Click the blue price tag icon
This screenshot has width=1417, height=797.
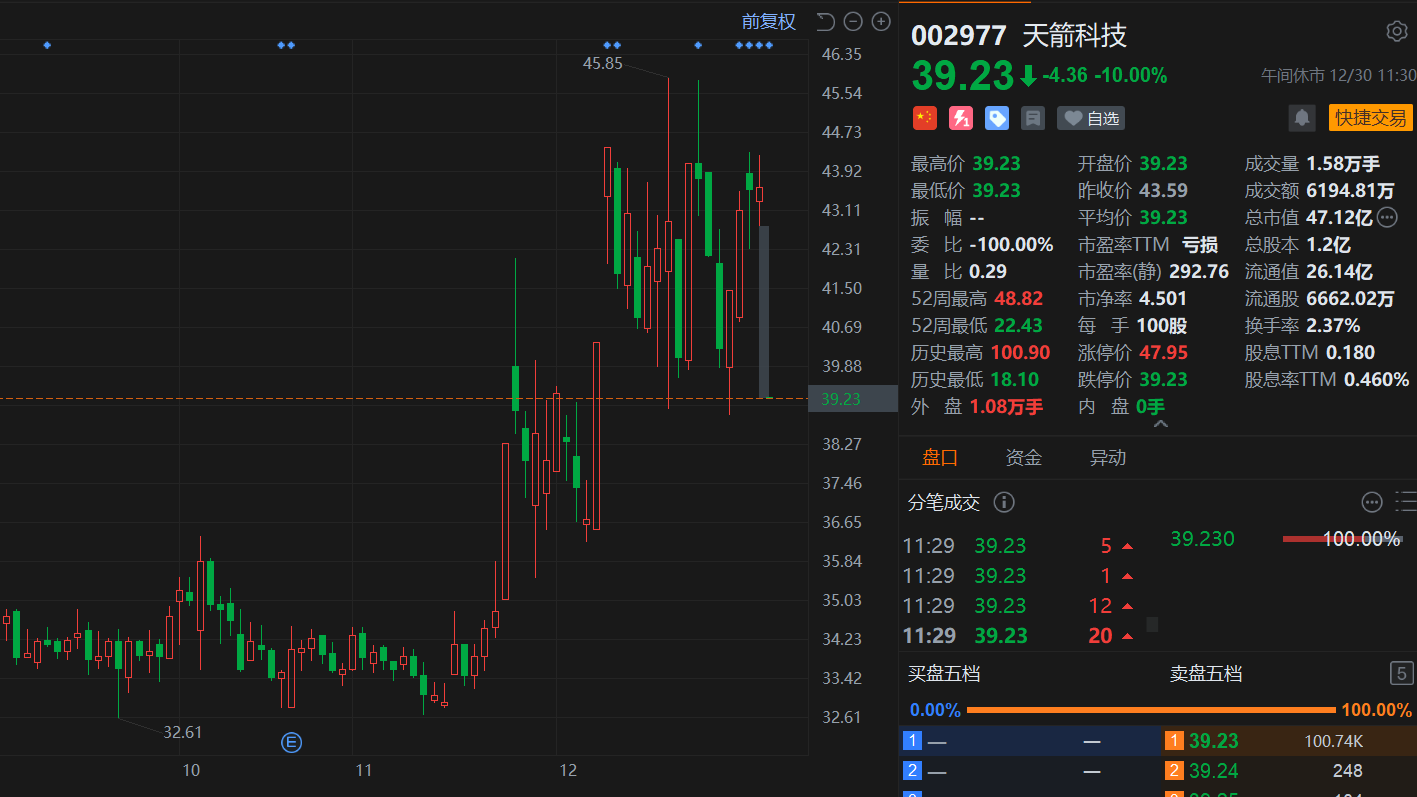click(x=996, y=118)
